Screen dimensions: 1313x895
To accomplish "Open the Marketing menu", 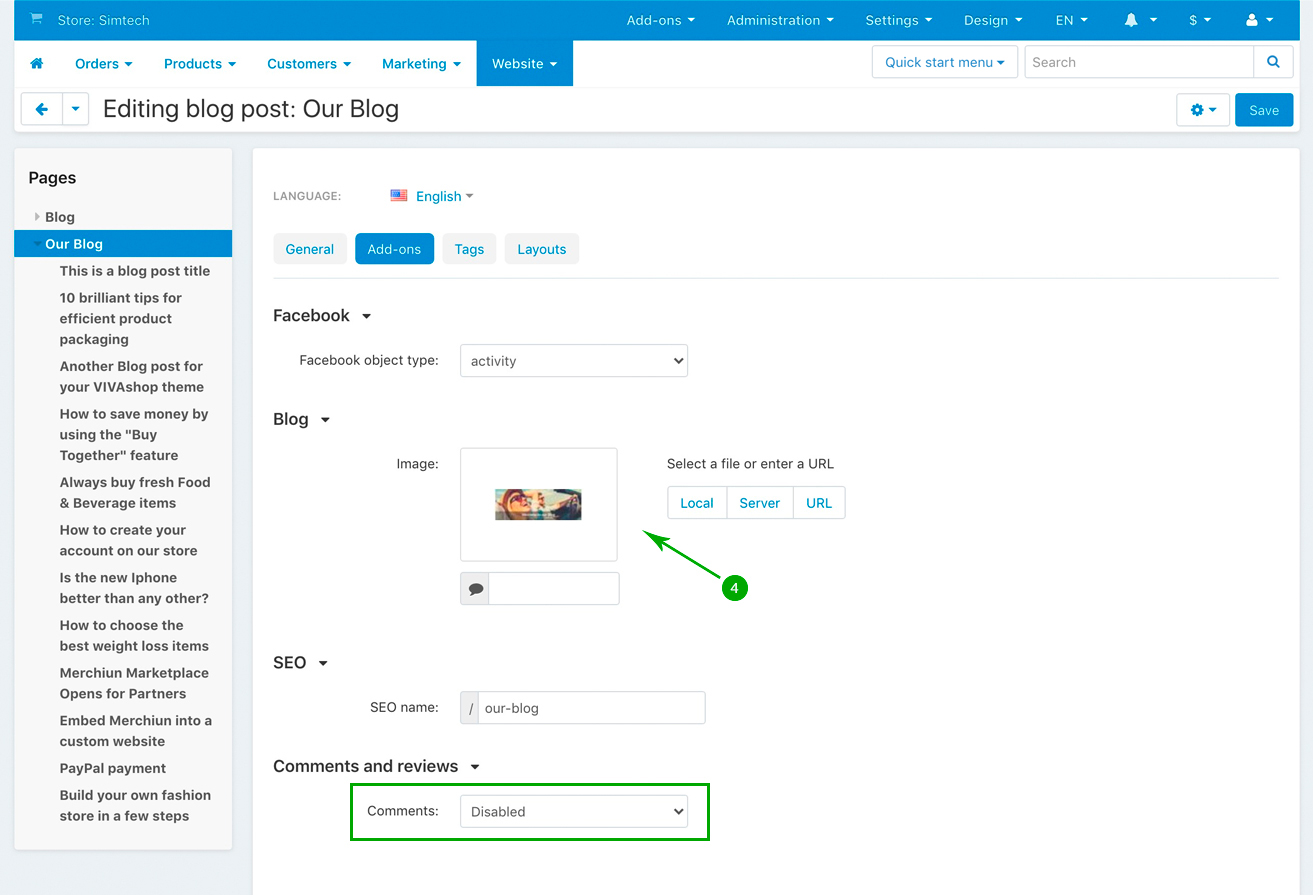I will pyautogui.click(x=421, y=63).
